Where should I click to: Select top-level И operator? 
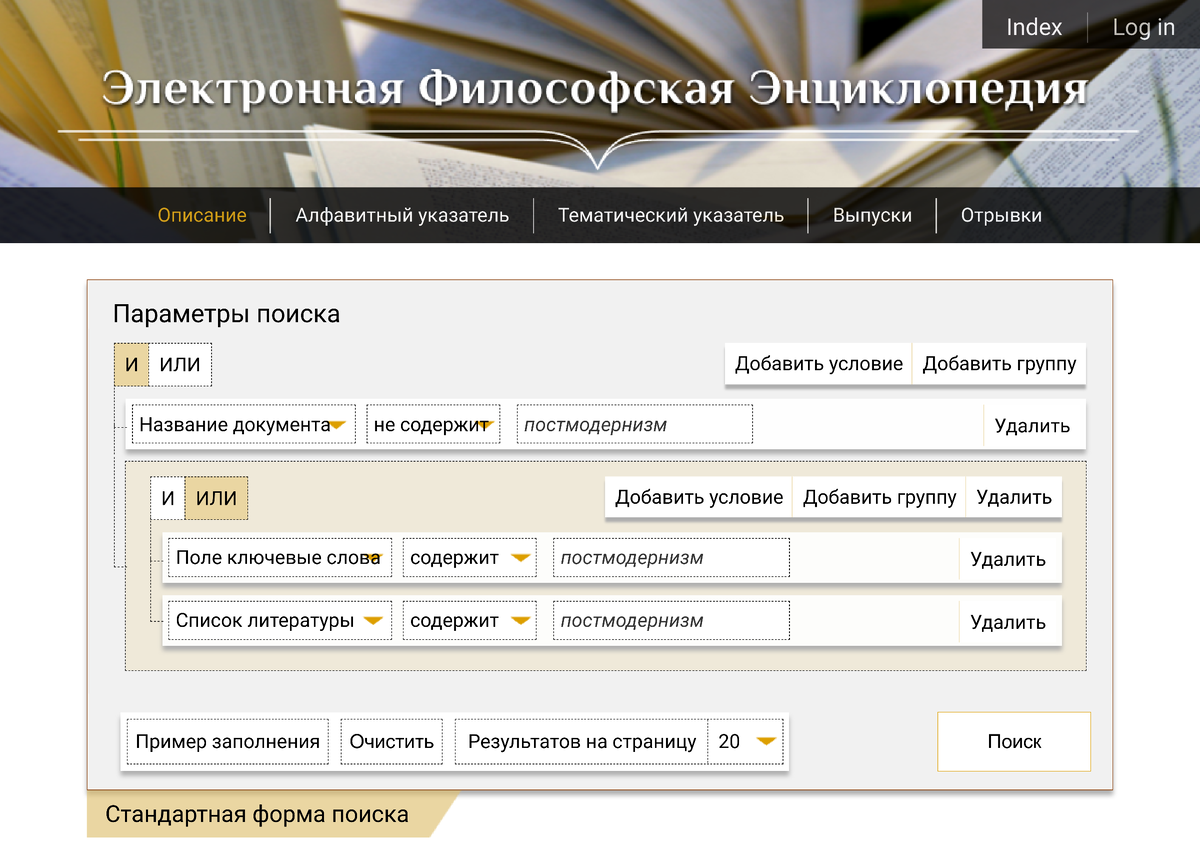pyautogui.click(x=131, y=364)
